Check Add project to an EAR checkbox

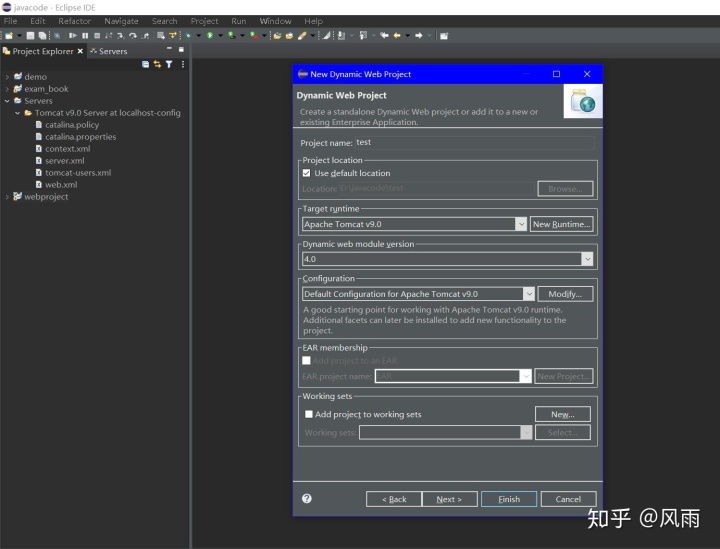(306, 360)
